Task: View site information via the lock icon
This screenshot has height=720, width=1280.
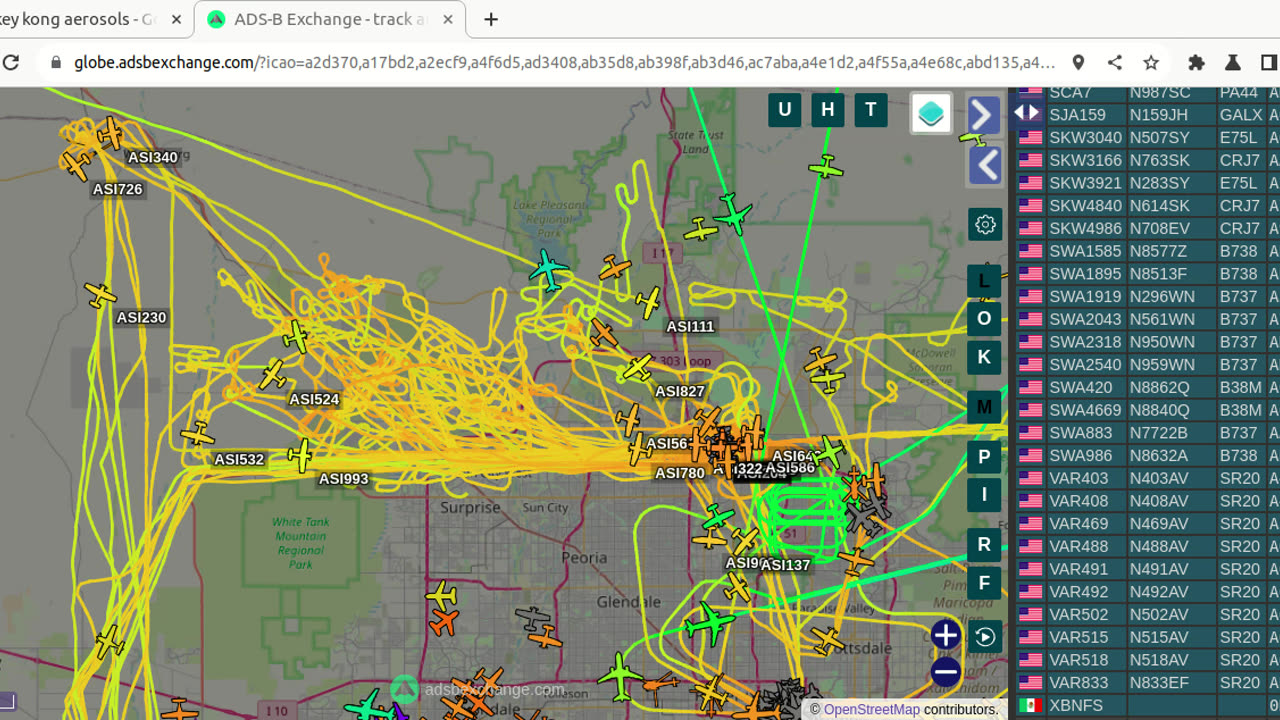Action: point(56,62)
